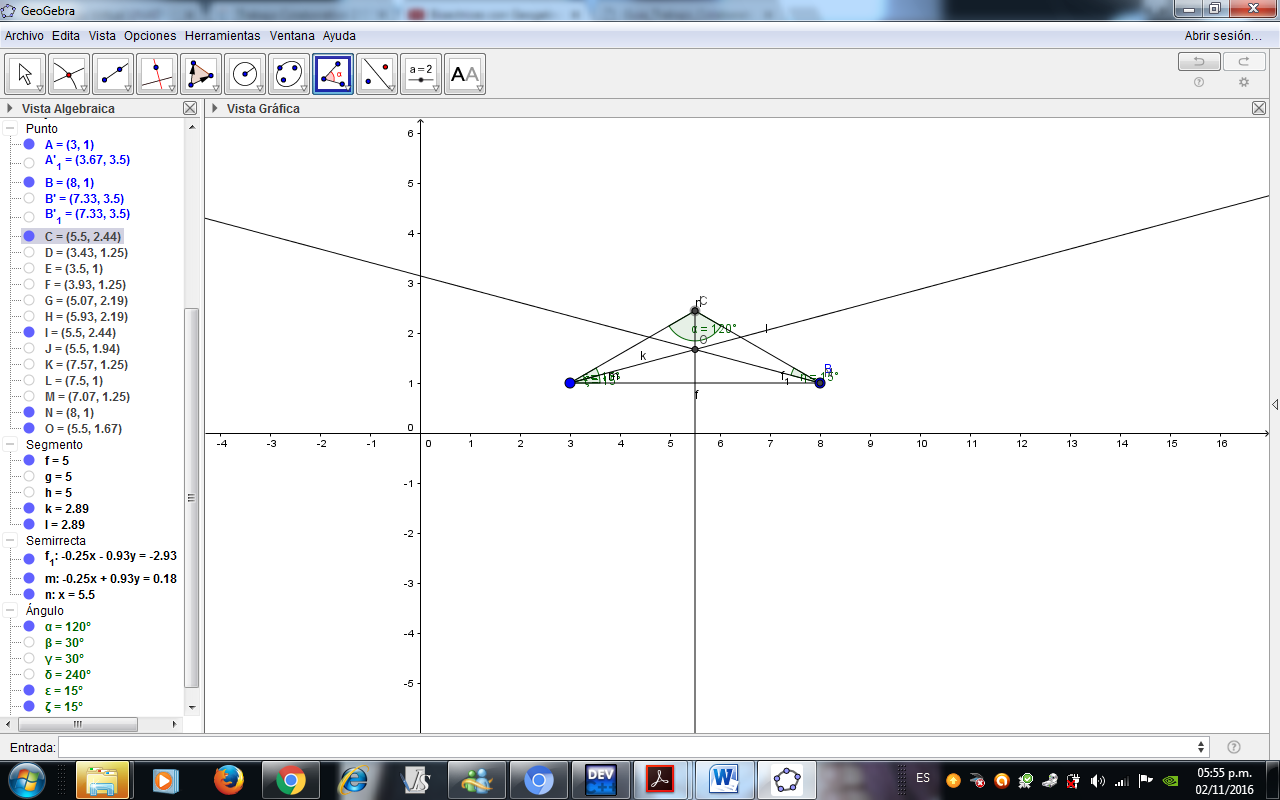Toggle visibility of segment g
Image resolution: width=1280 pixels, height=800 pixels.
[29, 477]
